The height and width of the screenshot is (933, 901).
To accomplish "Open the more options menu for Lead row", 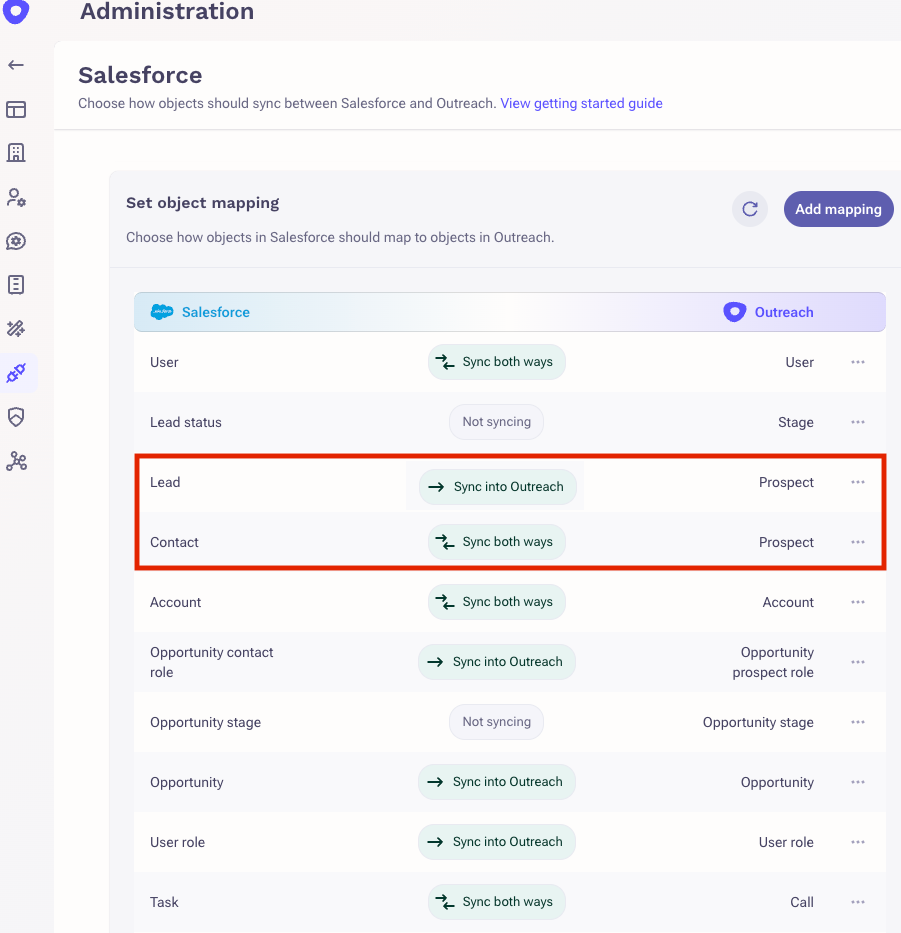I will pyautogui.click(x=858, y=482).
